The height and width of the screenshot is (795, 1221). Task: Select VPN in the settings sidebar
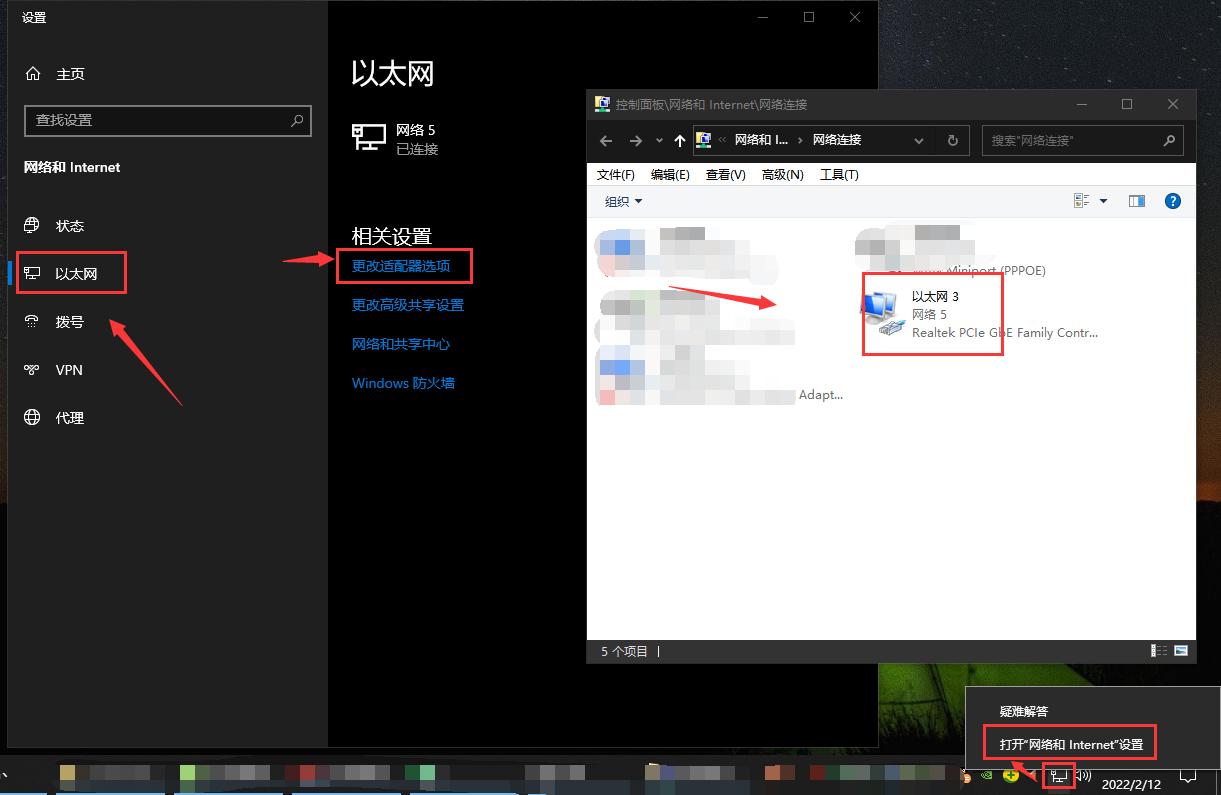[69, 370]
